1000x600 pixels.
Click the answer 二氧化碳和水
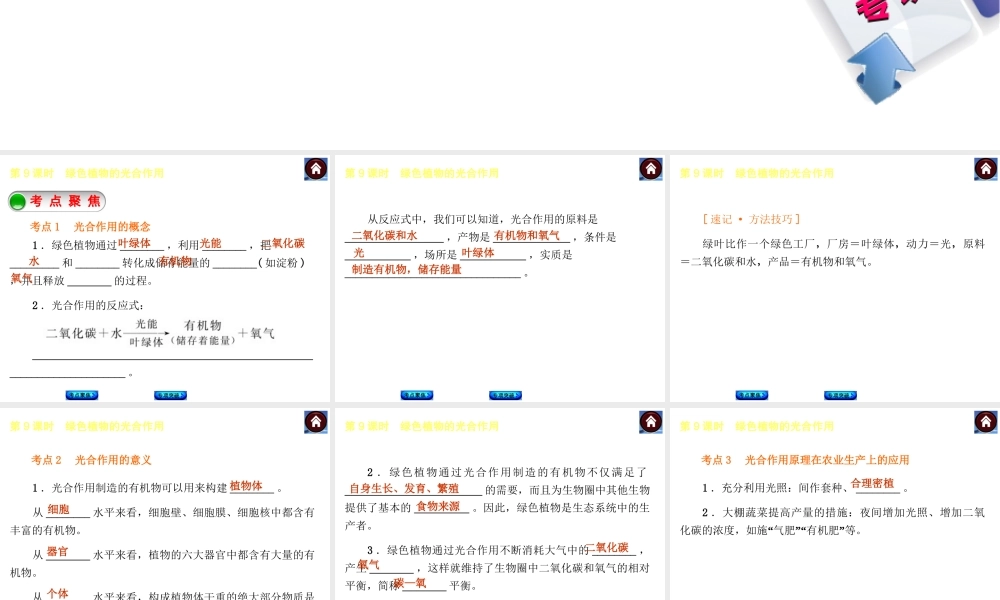pyautogui.click(x=385, y=235)
